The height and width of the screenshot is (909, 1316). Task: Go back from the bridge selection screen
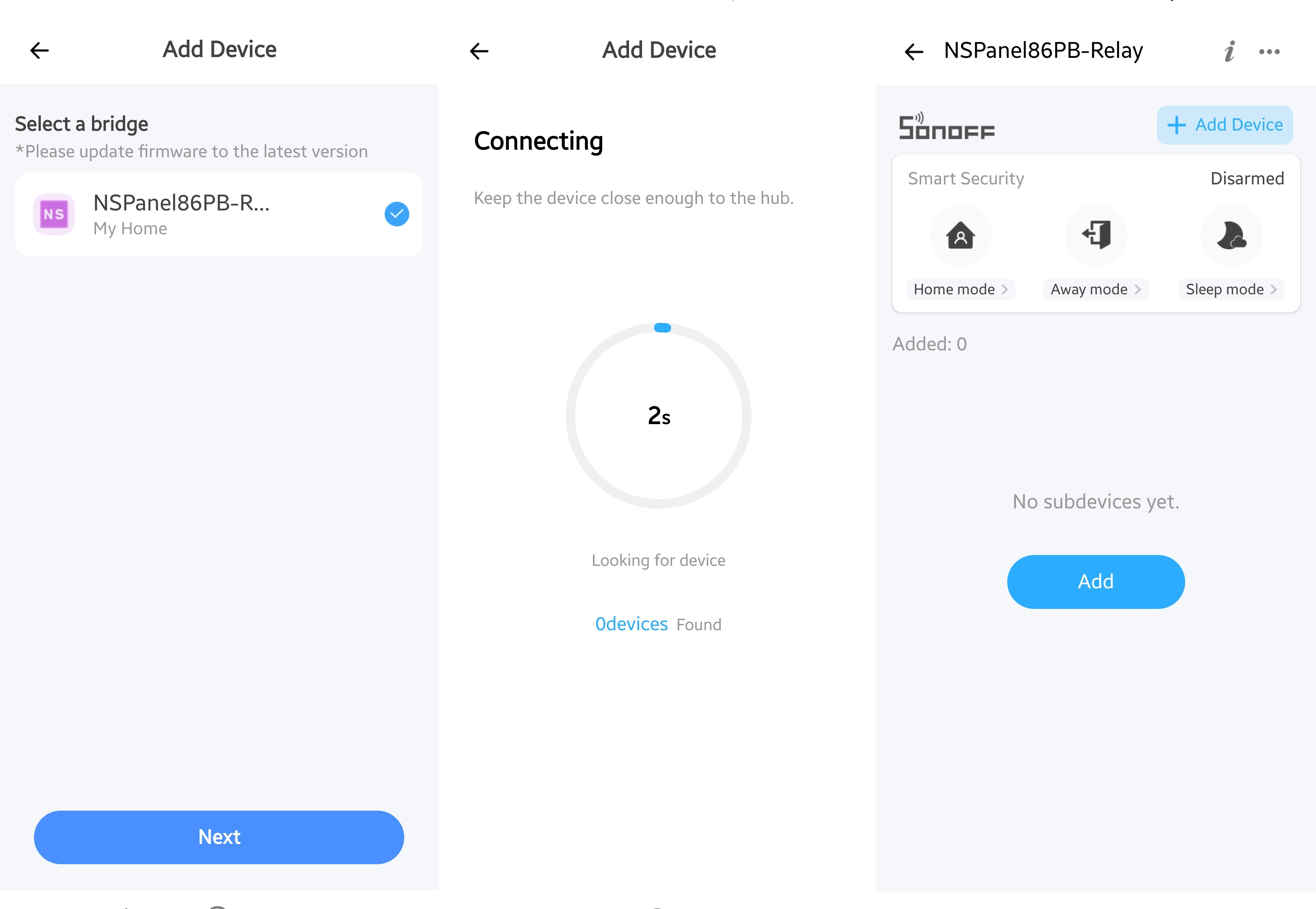pos(39,51)
